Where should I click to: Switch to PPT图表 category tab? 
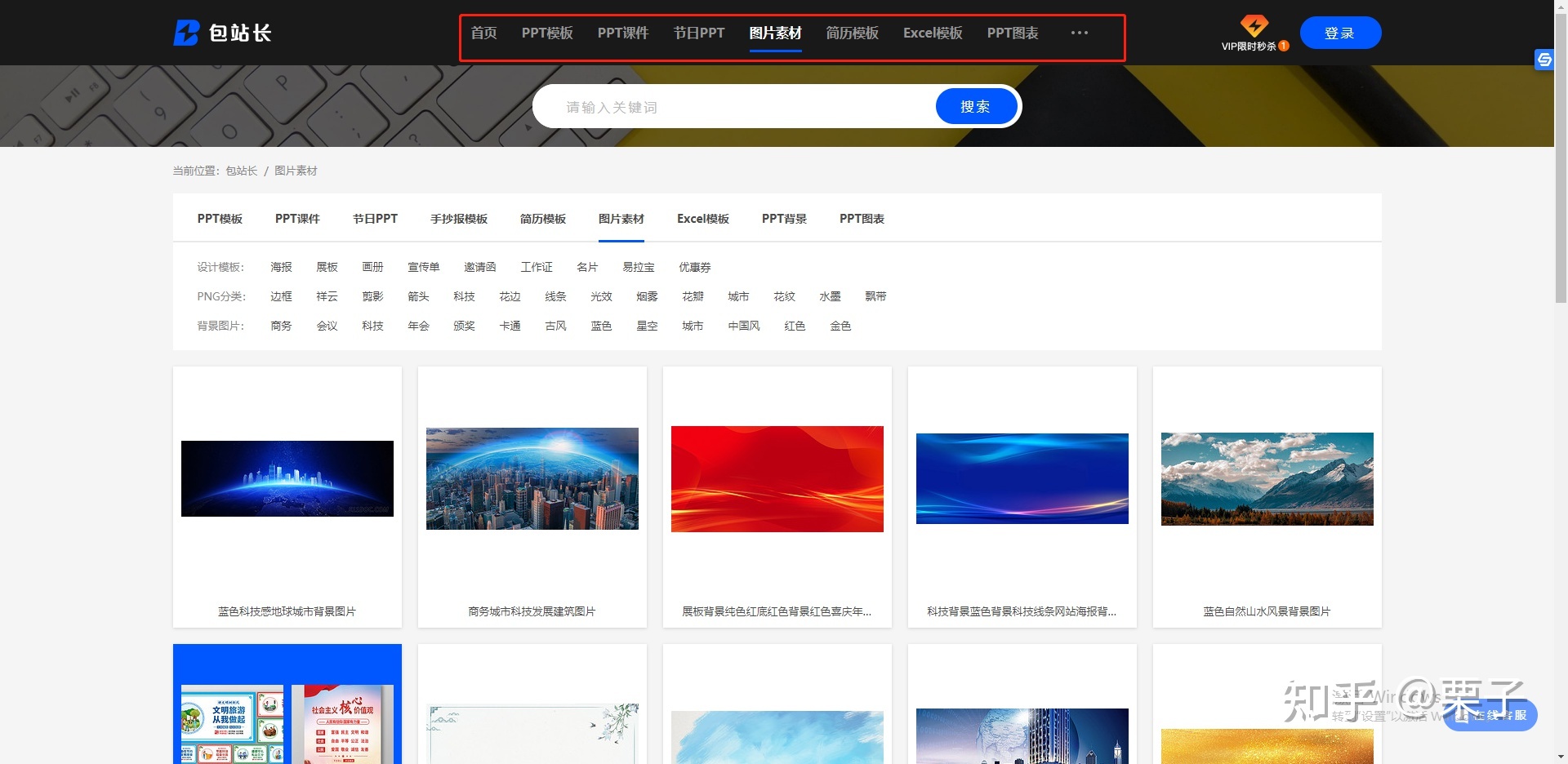point(862,219)
